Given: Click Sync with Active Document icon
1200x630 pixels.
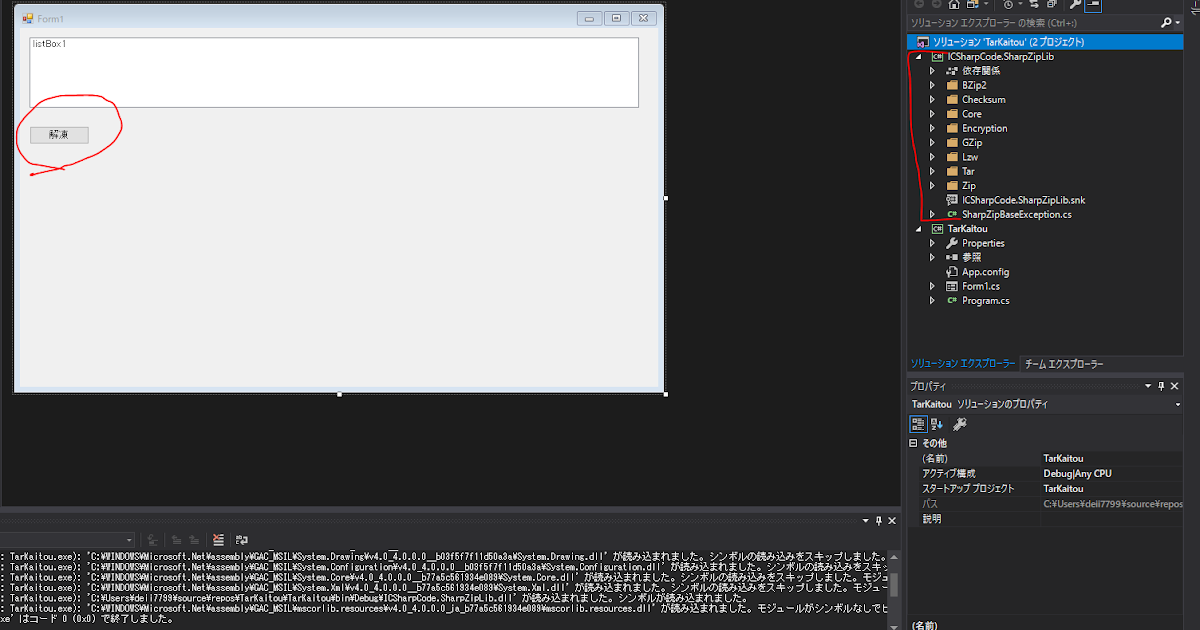Looking at the screenshot, I should (1035, 5).
